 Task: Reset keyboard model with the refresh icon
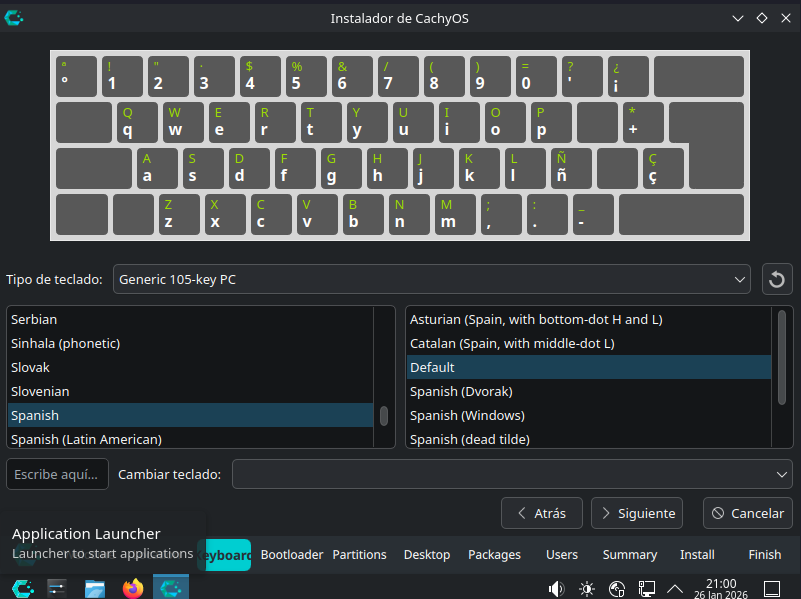point(777,279)
